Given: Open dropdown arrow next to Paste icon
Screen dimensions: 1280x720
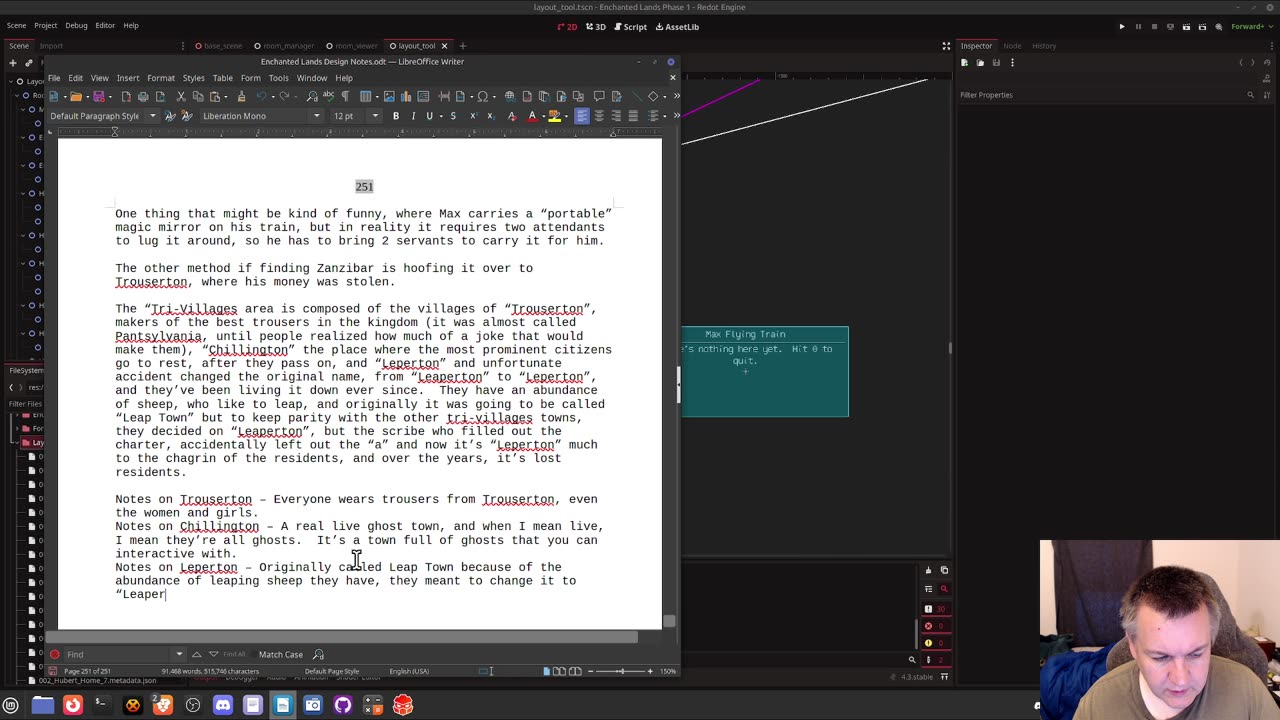Looking at the screenshot, I should [x=226, y=96].
